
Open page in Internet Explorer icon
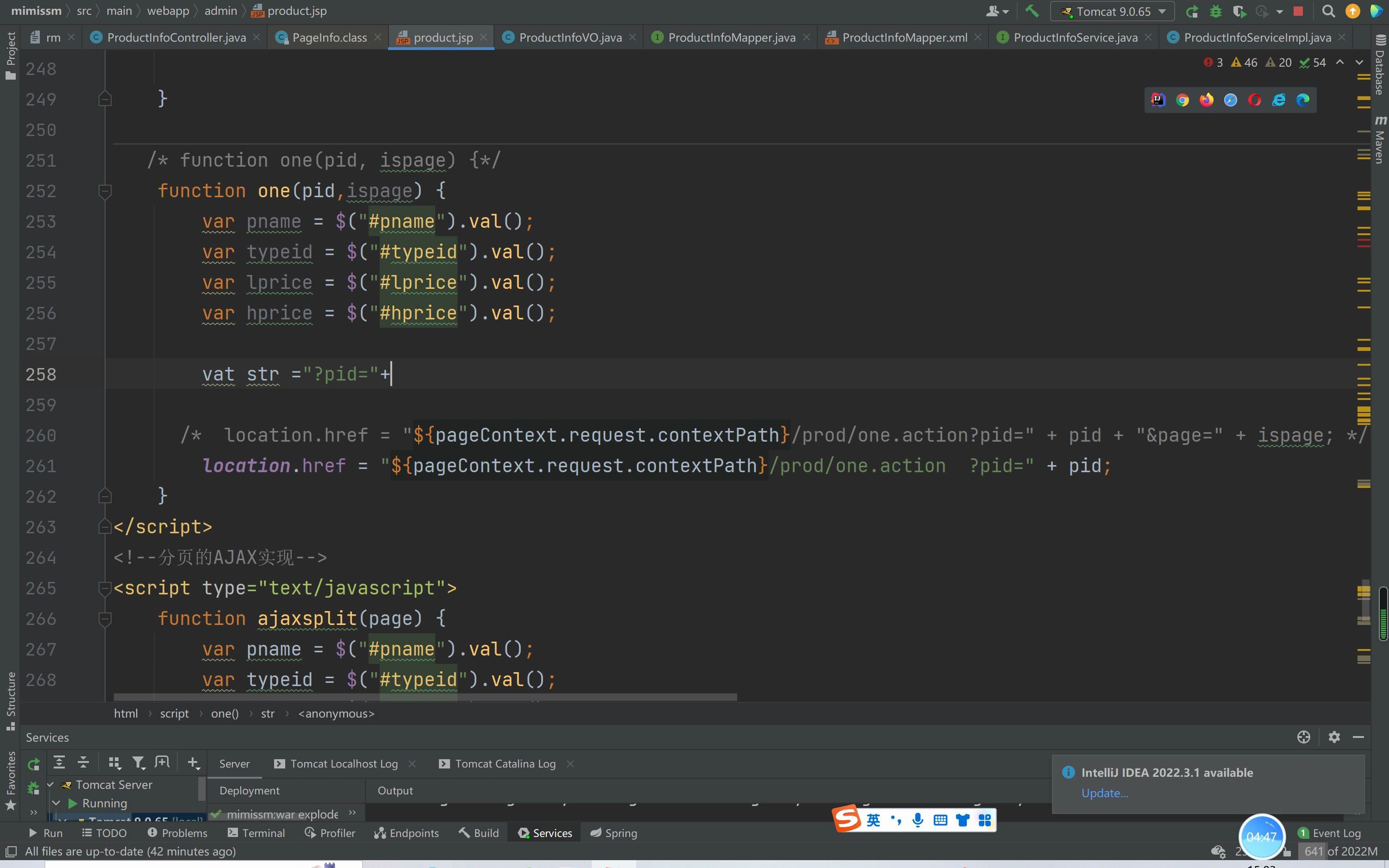(1279, 100)
